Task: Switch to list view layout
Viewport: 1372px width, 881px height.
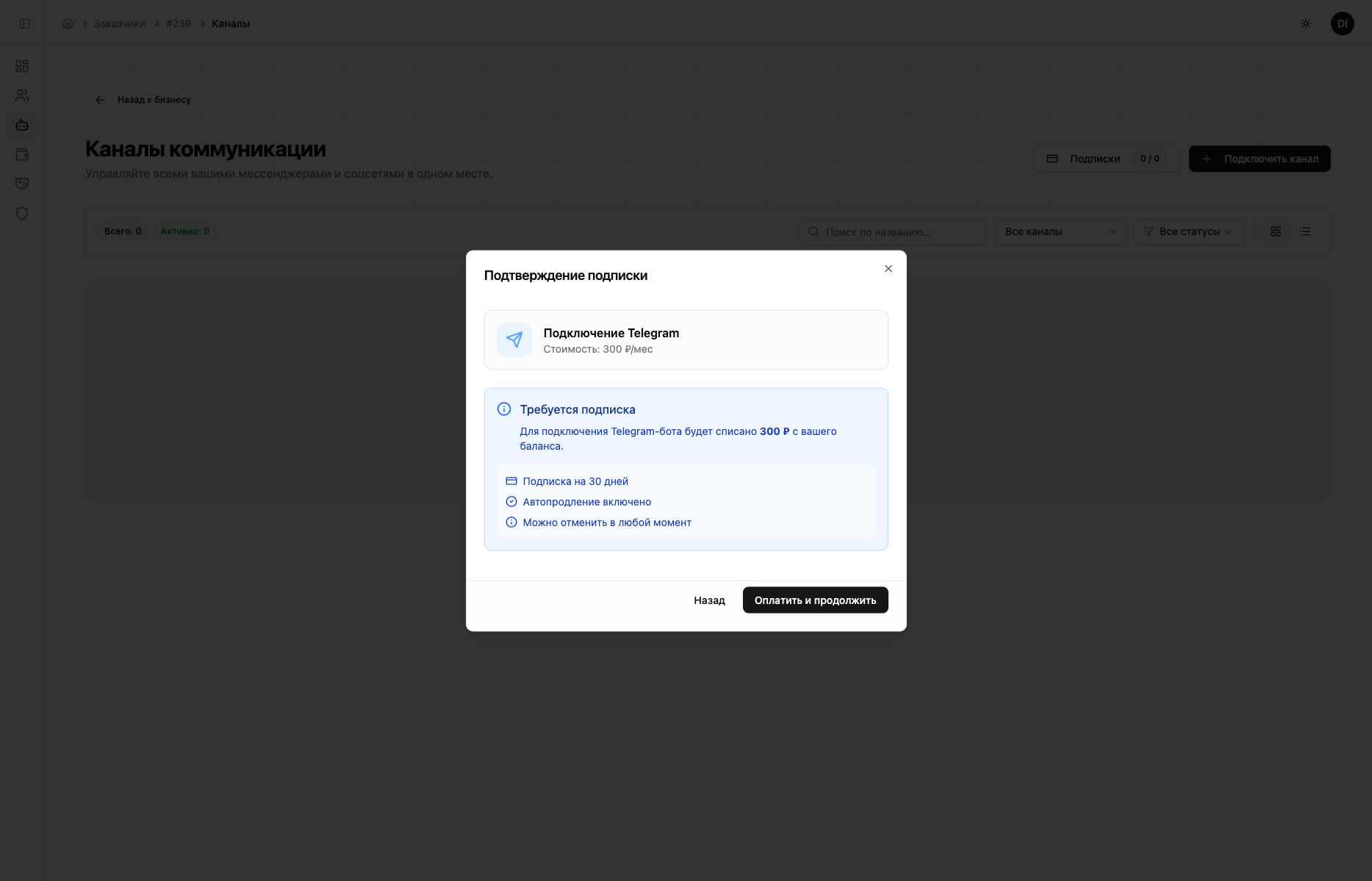Action: (1305, 231)
